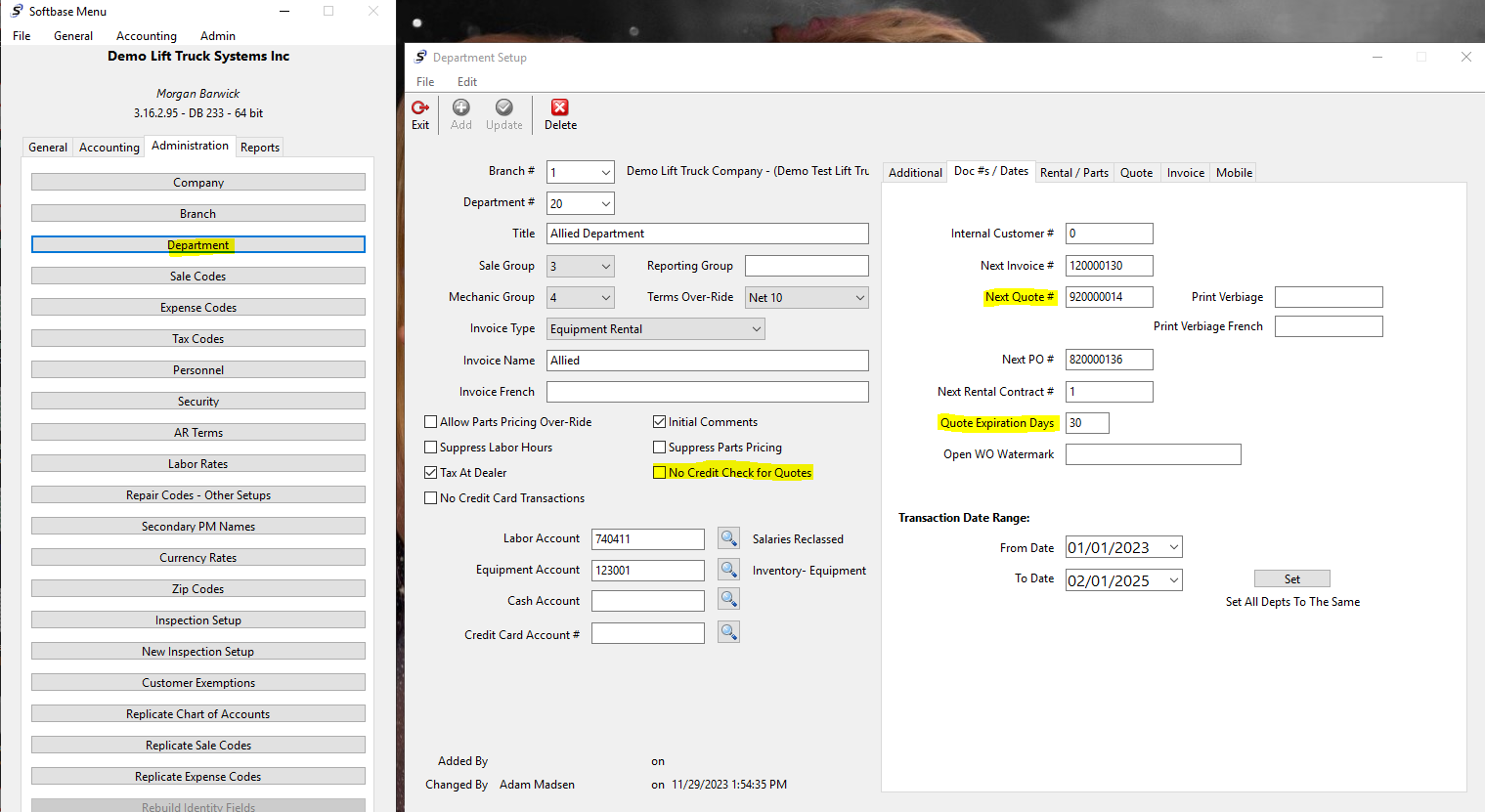Click the Print Verbiage French field
Image resolution: width=1485 pixels, height=812 pixels.
click(1329, 326)
